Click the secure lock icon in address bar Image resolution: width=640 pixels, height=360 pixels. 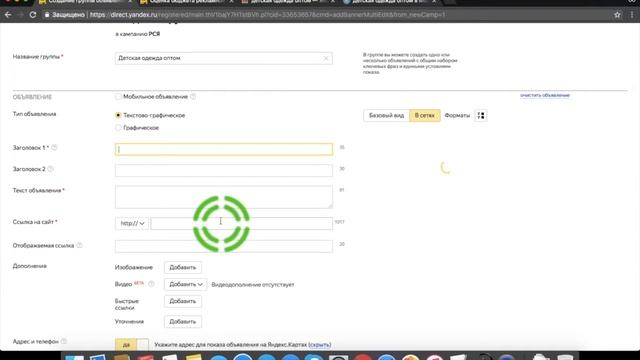pyautogui.click(x=47, y=15)
